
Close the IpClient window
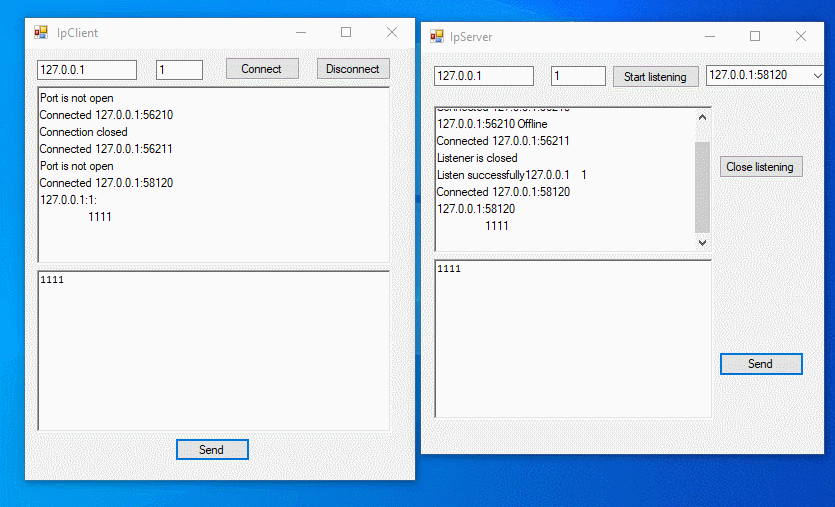click(x=392, y=32)
